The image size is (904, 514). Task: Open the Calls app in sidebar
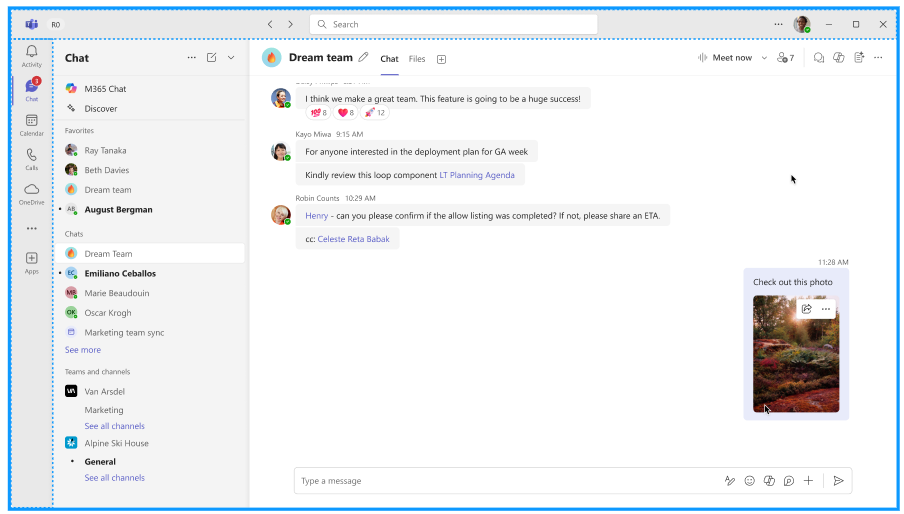32,159
